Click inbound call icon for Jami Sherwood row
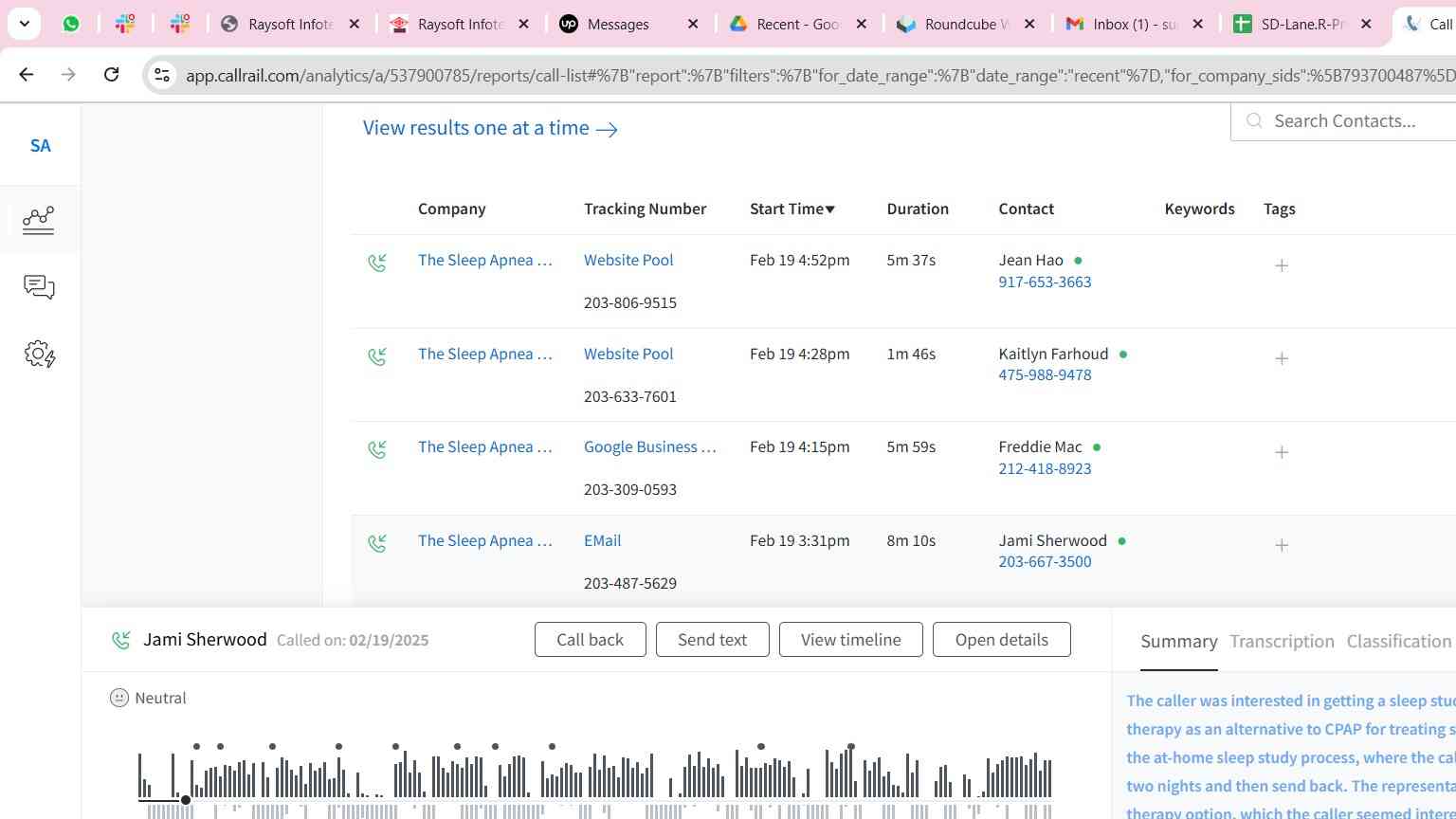The height and width of the screenshot is (819, 1456). 377,543
